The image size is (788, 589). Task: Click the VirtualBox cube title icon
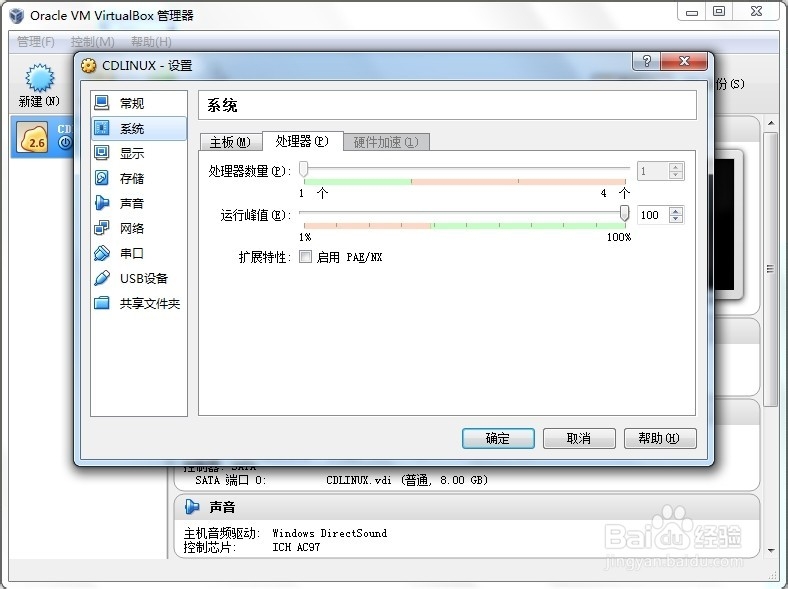(x=17, y=16)
